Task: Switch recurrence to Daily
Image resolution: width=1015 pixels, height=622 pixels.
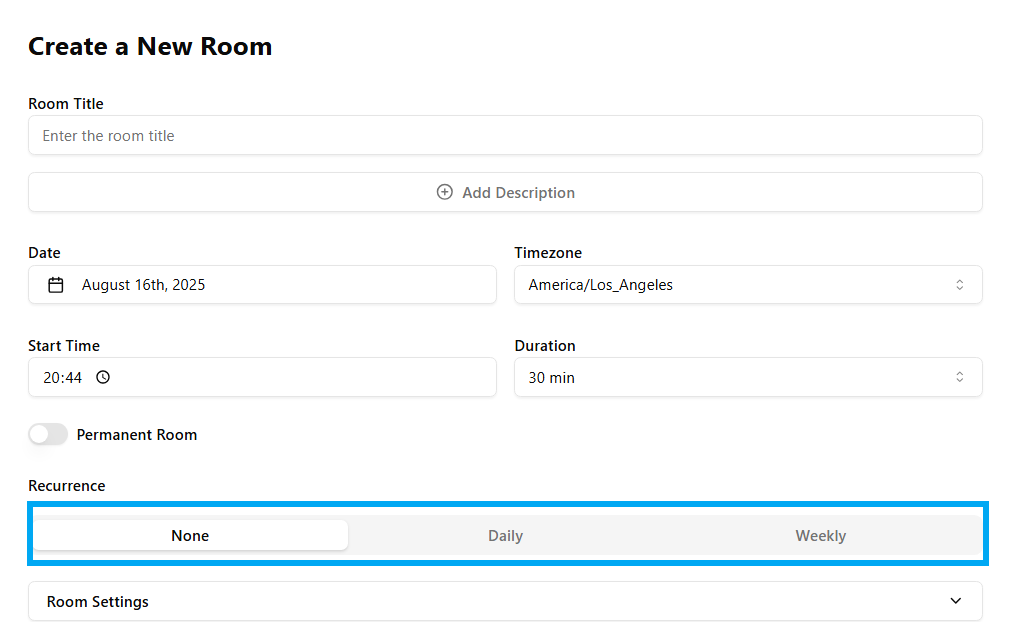Action: 505,536
